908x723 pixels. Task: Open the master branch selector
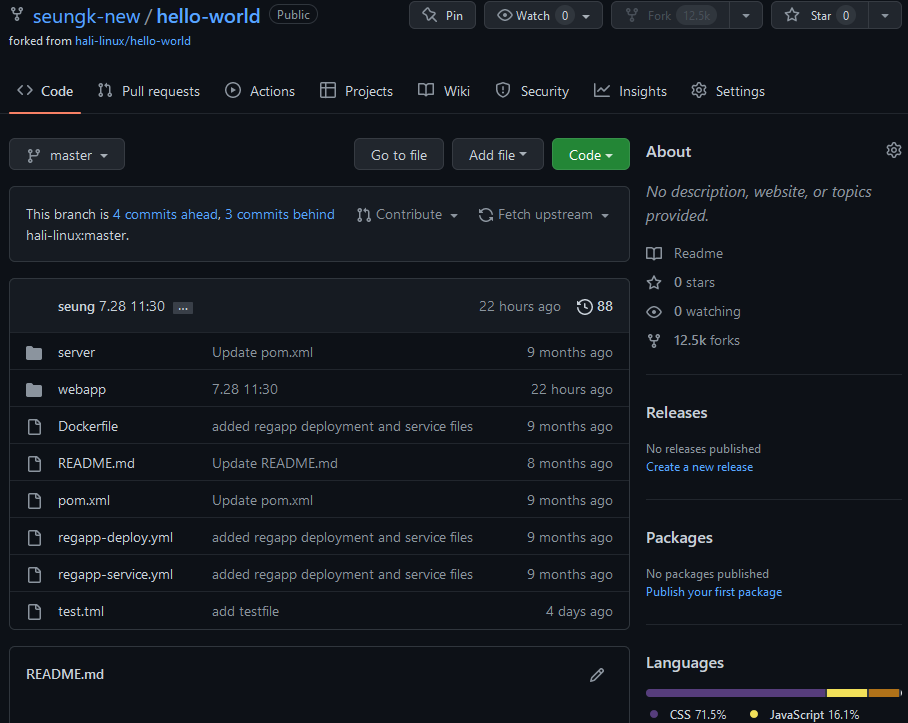(x=67, y=155)
